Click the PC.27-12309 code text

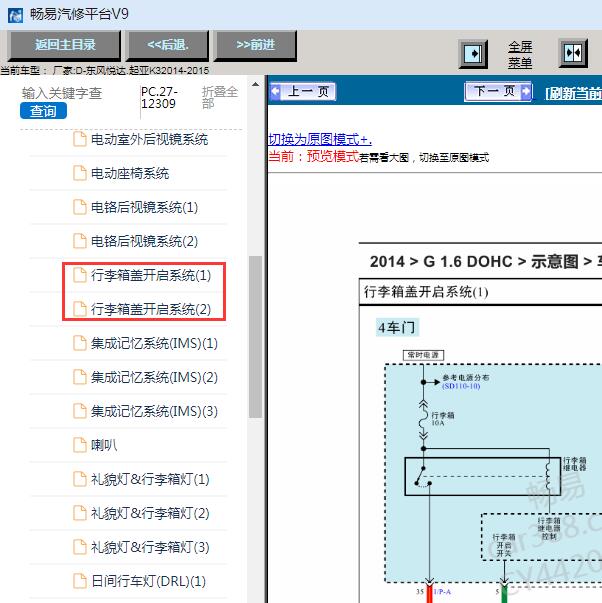click(159, 98)
